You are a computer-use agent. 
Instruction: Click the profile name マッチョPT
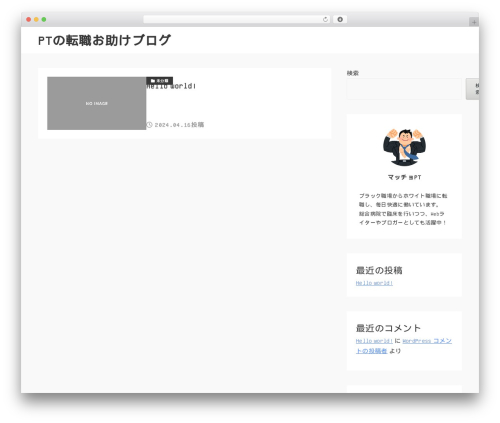pos(404,177)
